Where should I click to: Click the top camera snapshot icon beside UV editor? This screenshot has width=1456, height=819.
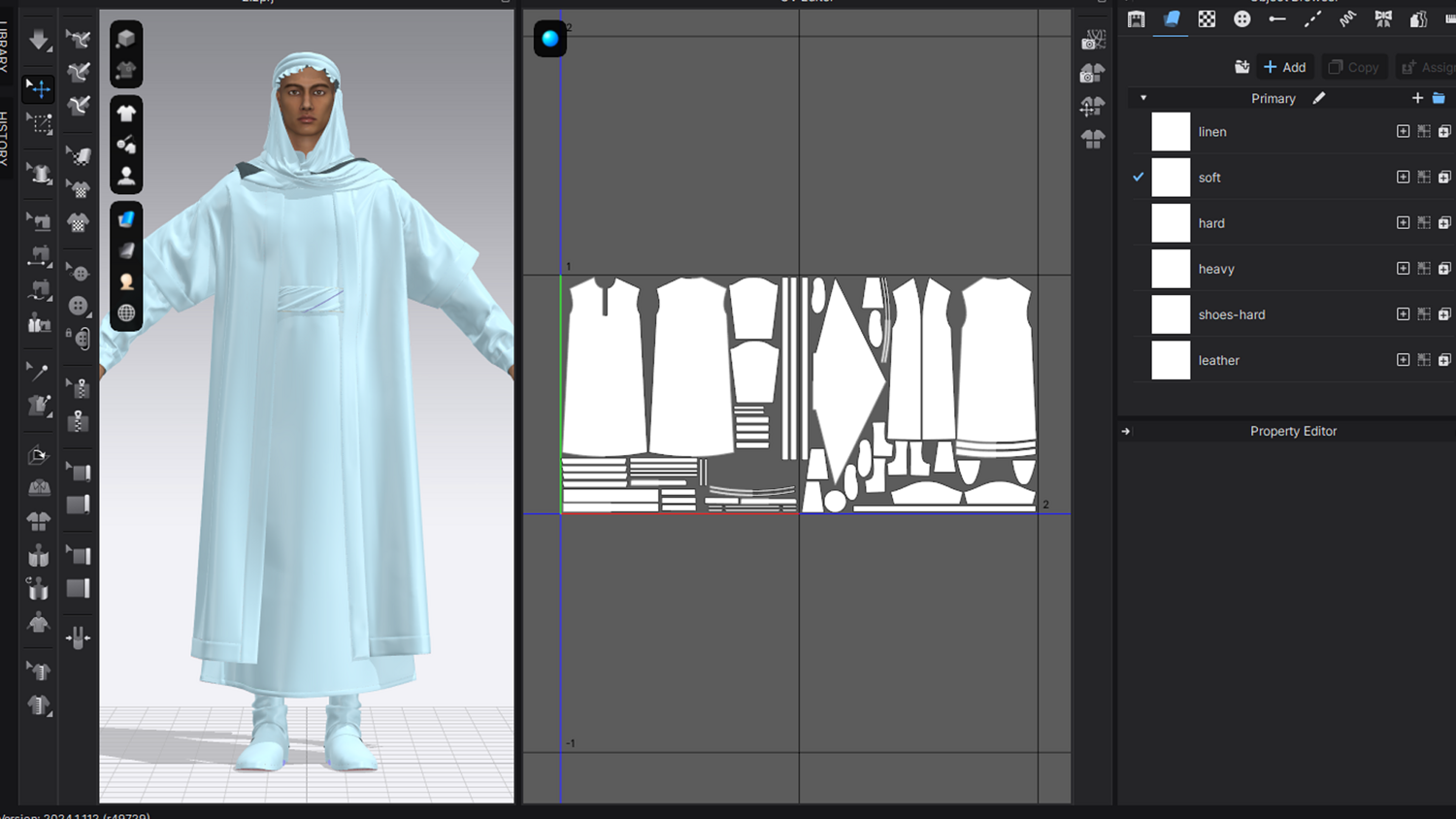pyautogui.click(x=1093, y=40)
